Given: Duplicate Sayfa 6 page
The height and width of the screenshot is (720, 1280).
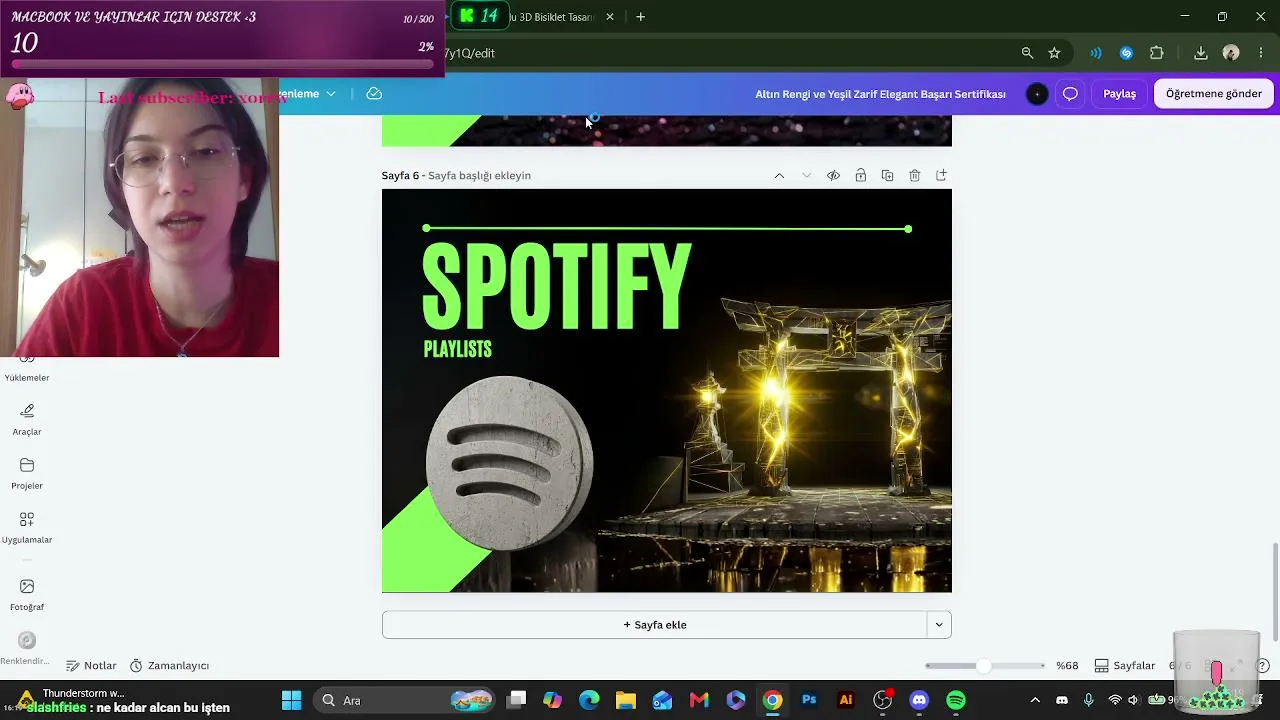Looking at the screenshot, I should (887, 176).
